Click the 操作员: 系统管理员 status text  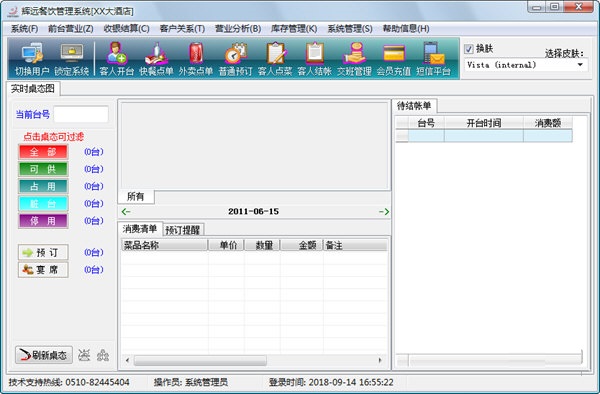[191, 382]
